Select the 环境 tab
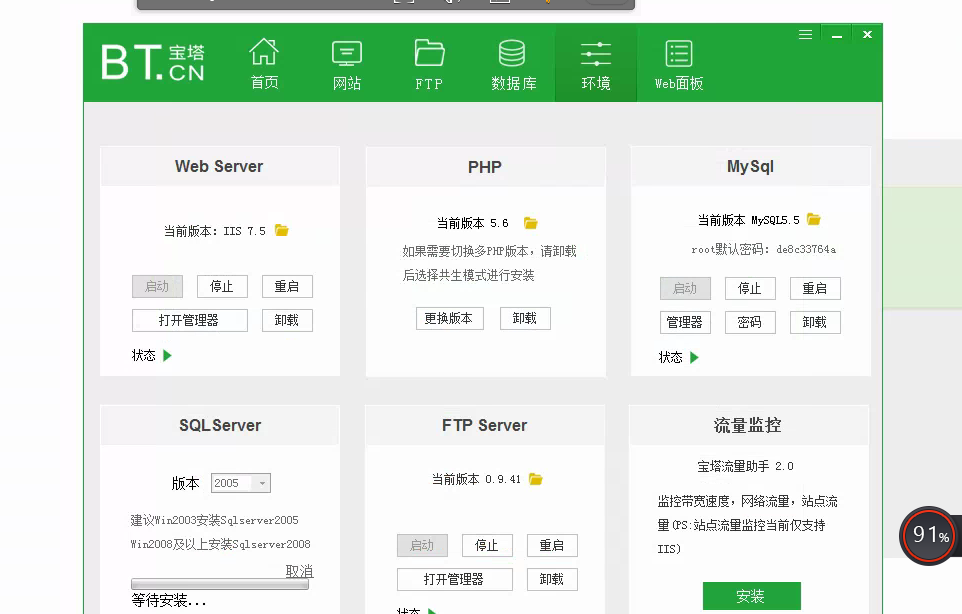This screenshot has width=962, height=614. pyautogui.click(x=596, y=64)
